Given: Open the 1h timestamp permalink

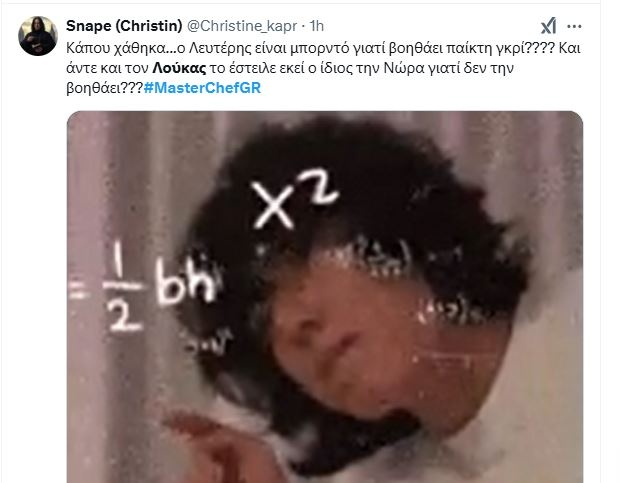Looking at the screenshot, I should pyautogui.click(x=317, y=26).
